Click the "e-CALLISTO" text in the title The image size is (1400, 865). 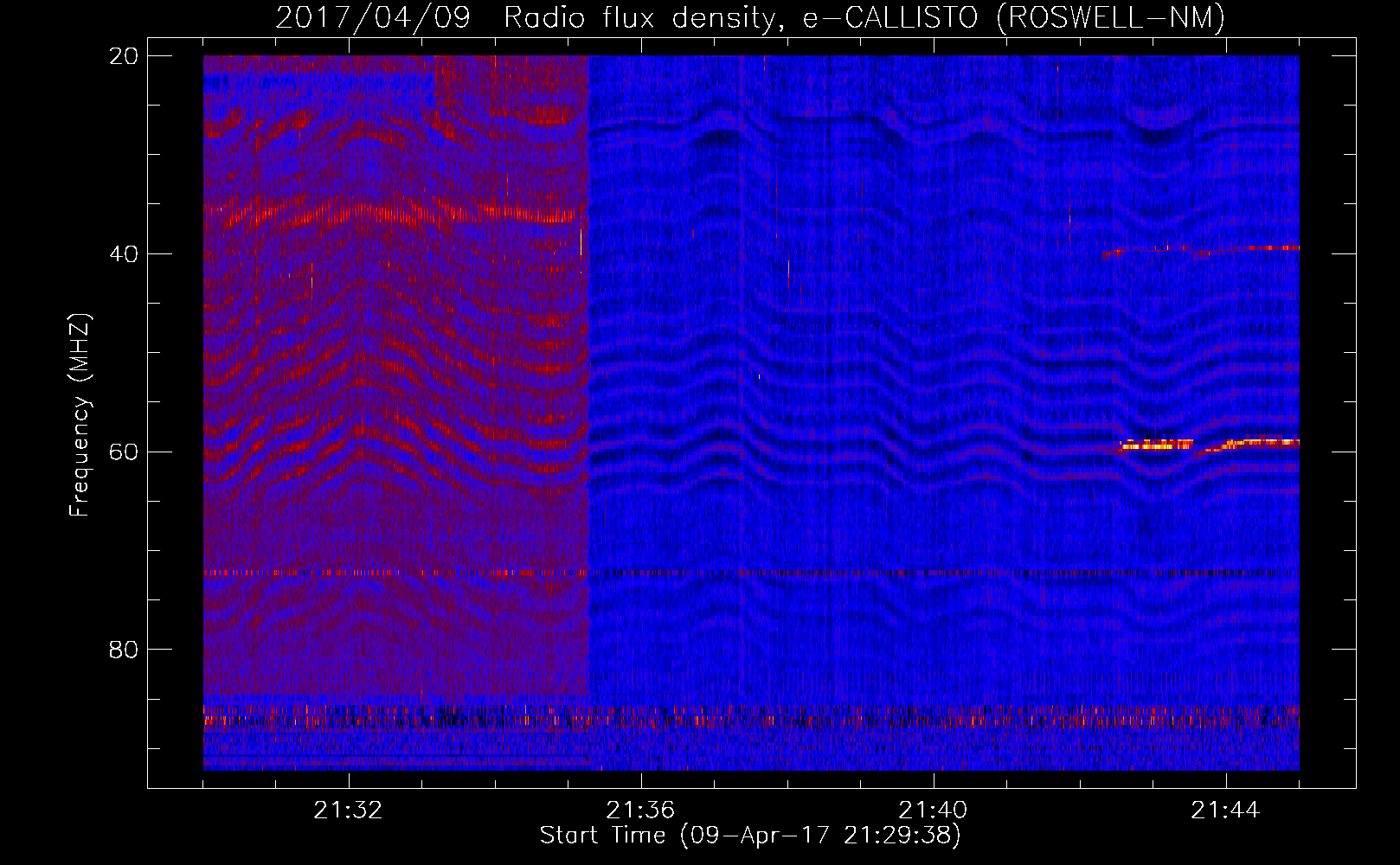click(x=891, y=17)
